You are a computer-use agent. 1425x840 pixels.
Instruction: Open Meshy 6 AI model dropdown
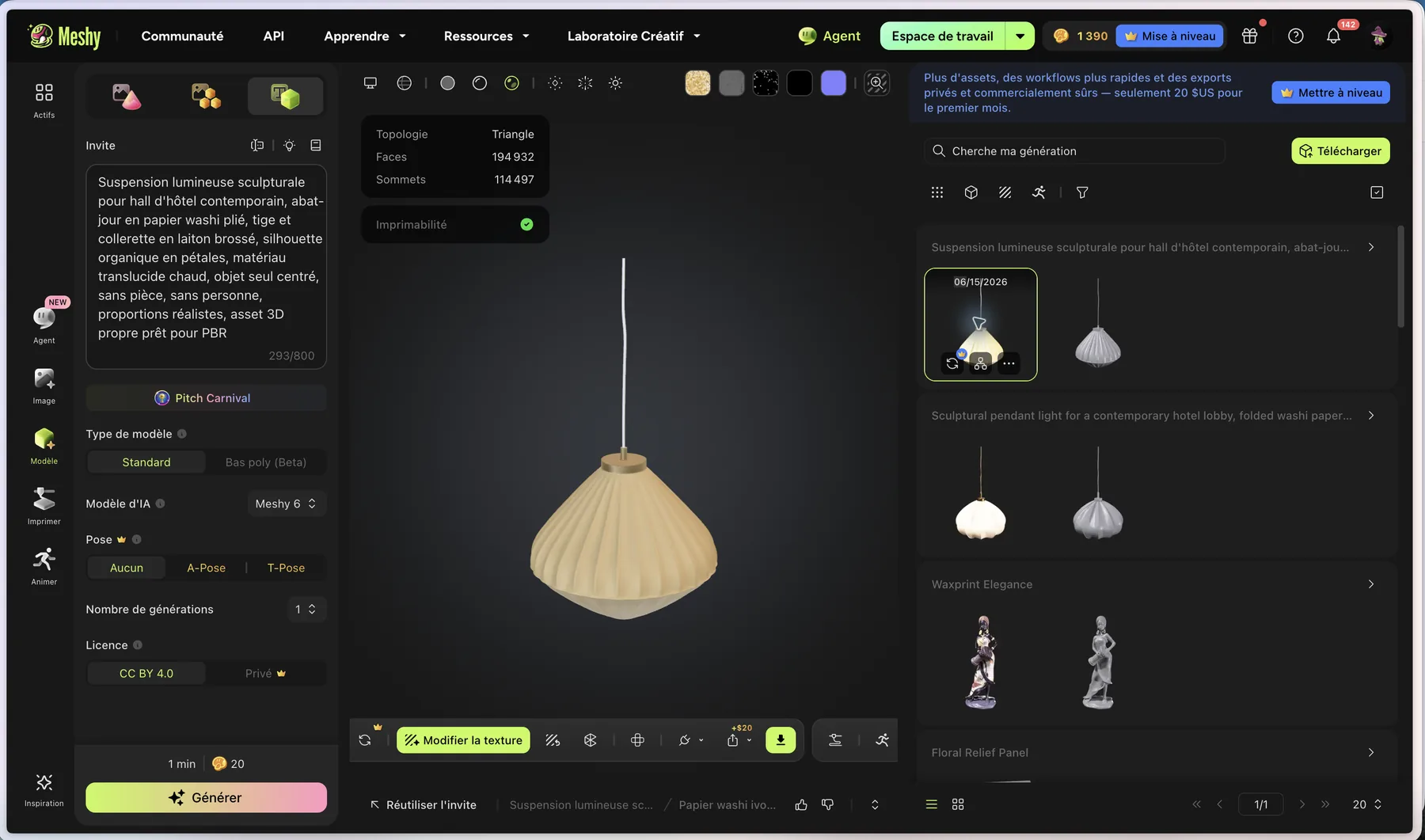tap(286, 504)
